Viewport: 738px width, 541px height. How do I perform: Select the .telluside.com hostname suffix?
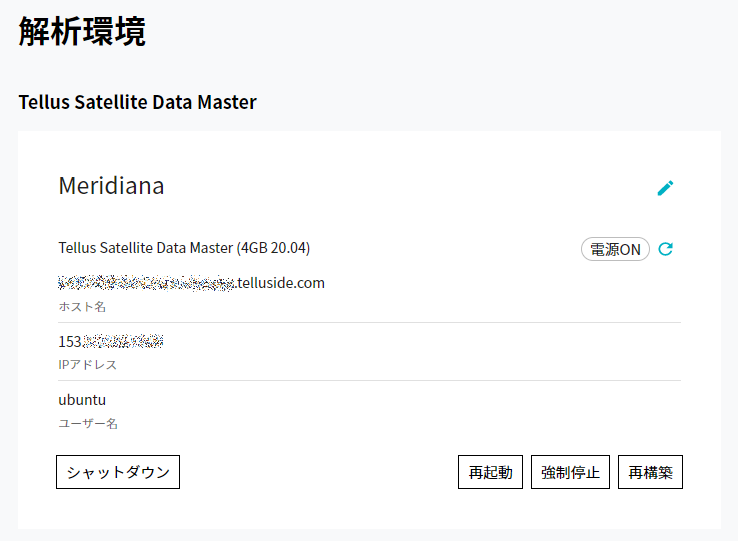(280, 283)
